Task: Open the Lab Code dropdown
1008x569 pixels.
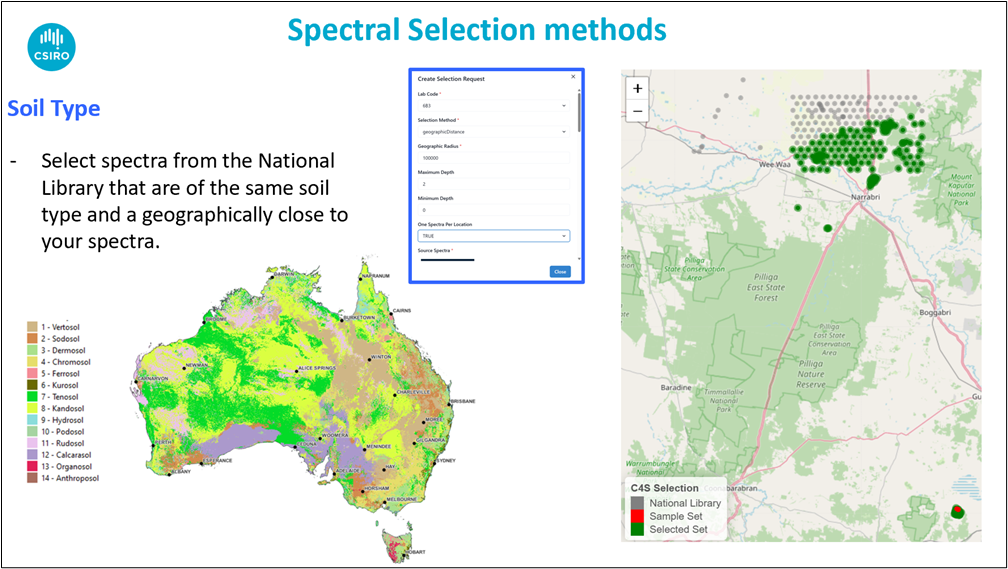Action: (x=493, y=105)
